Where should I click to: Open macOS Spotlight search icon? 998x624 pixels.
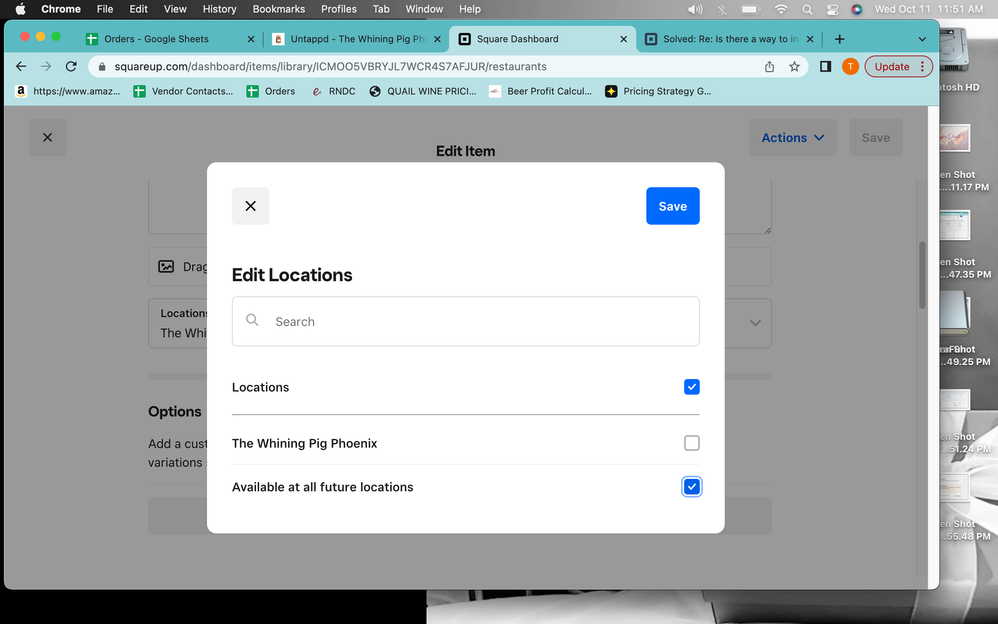807,9
